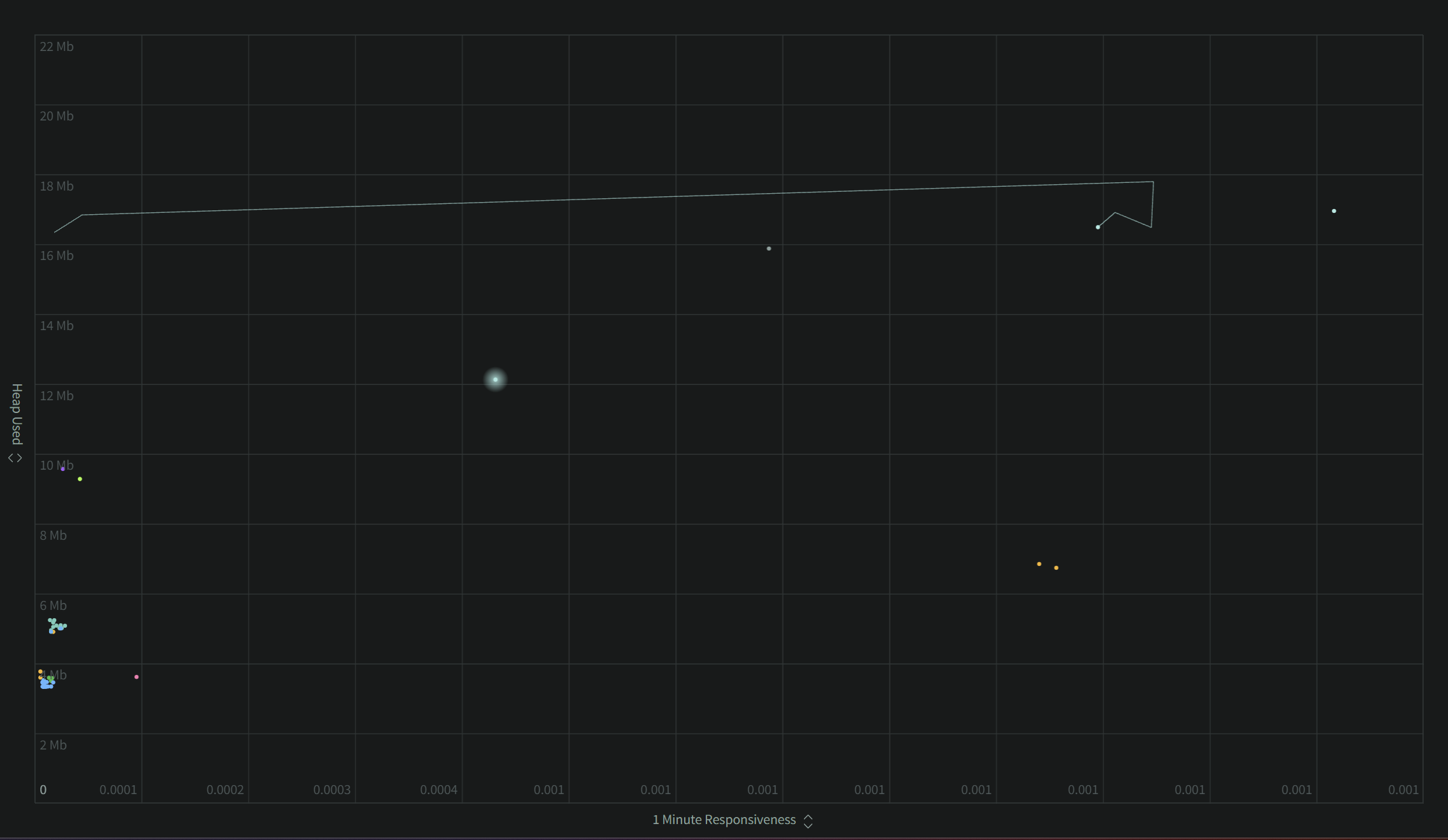Select the yellow-green data point below 10 Mb
This screenshot has height=840, width=1448.
coord(80,479)
